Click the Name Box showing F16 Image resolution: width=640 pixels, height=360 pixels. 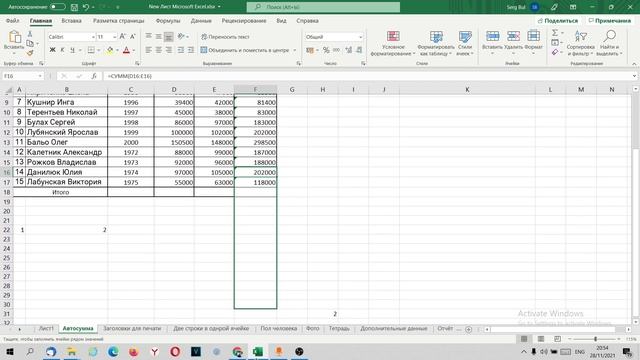(x=23, y=76)
